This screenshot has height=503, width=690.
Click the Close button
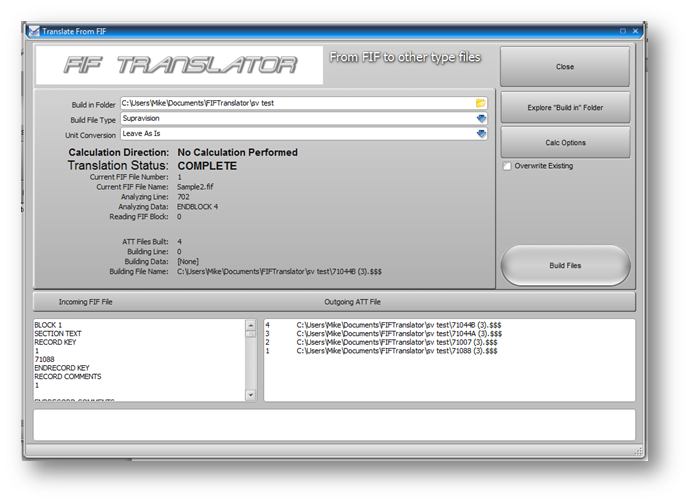564,67
